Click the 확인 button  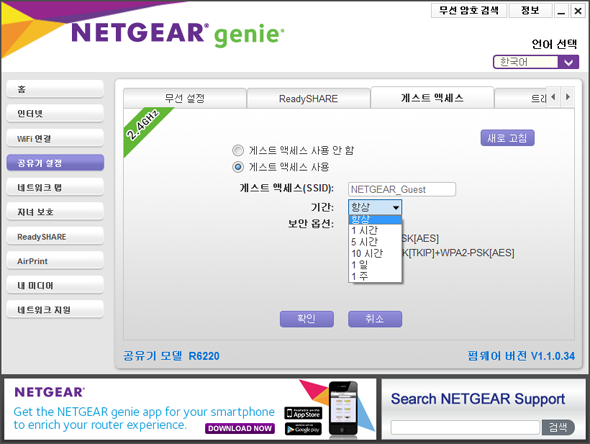[x=307, y=319]
